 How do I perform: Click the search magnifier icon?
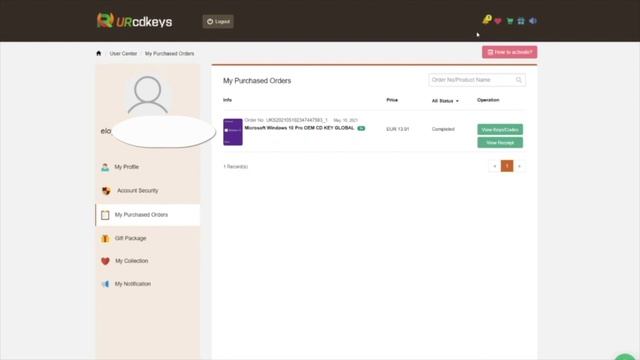click(x=519, y=80)
